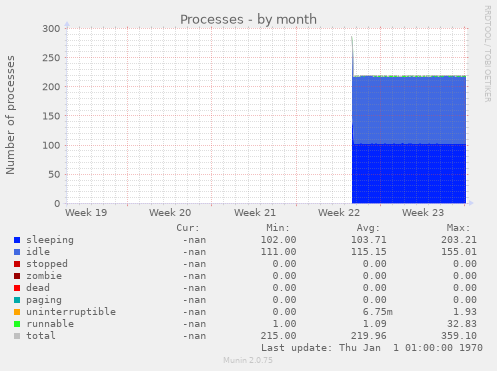The width and height of the screenshot is (497, 371).
Task: Click the total legend gray swatch
Action: (17, 336)
